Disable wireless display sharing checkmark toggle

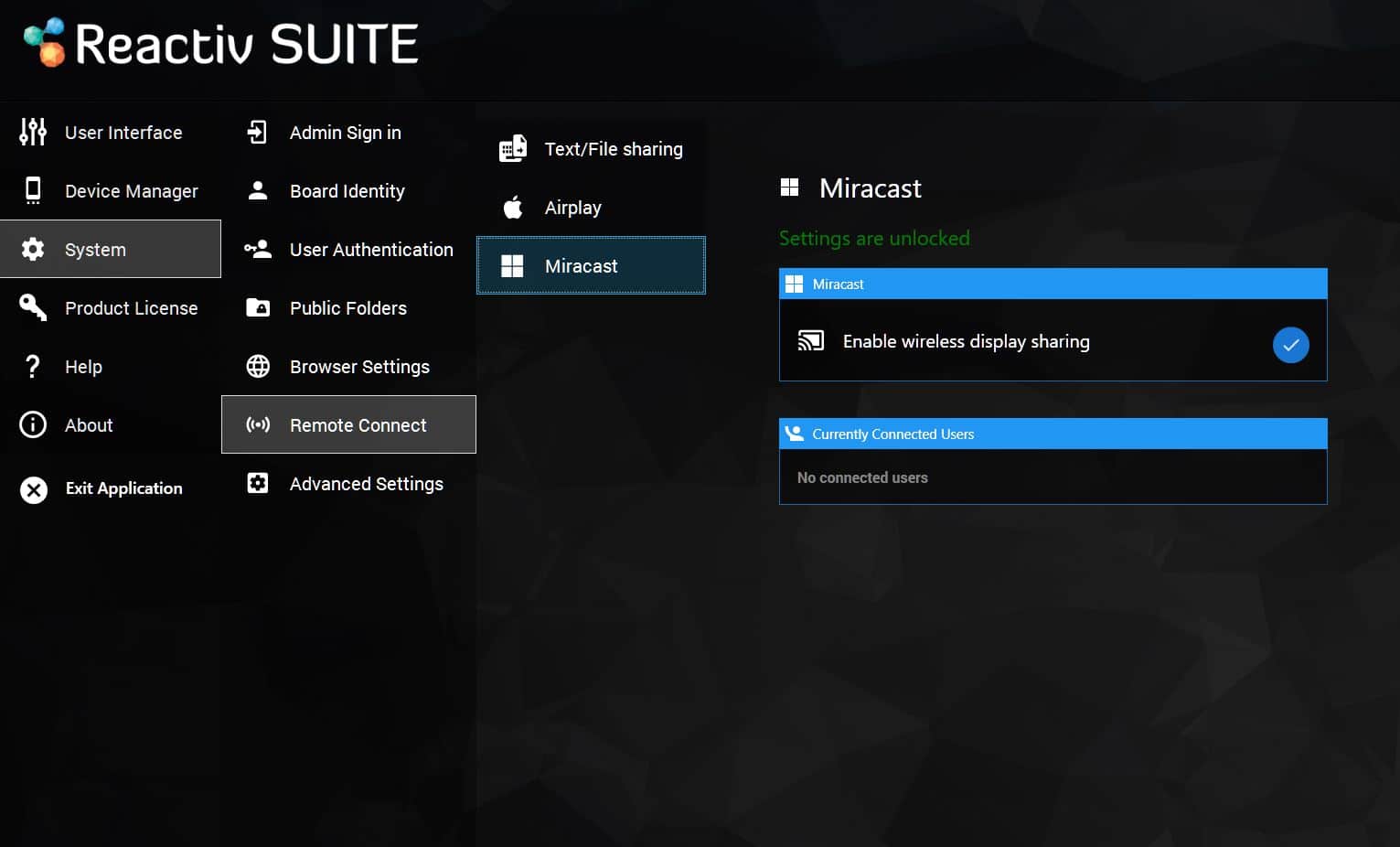1290,345
